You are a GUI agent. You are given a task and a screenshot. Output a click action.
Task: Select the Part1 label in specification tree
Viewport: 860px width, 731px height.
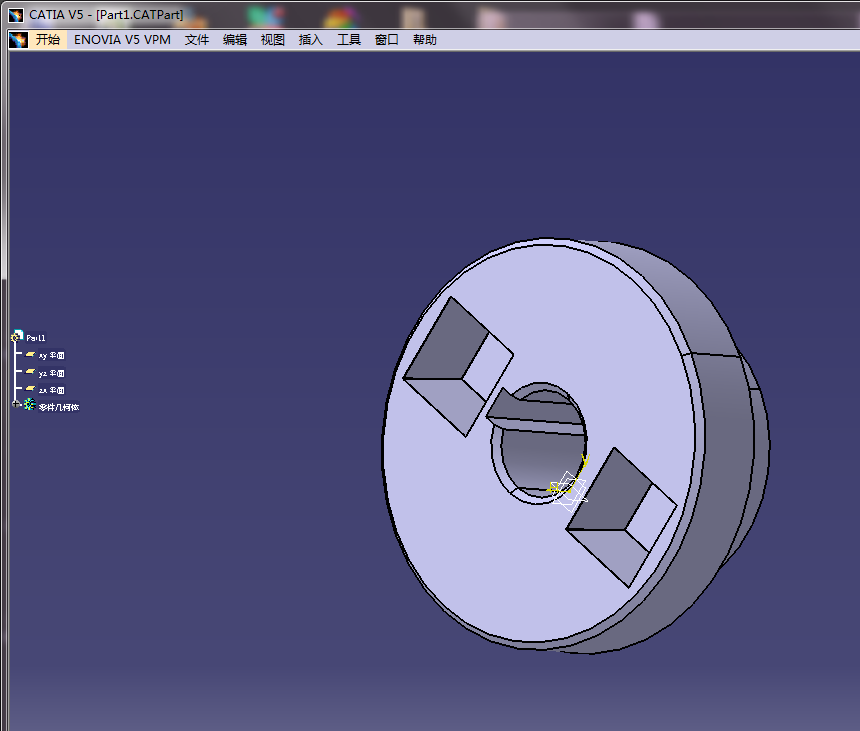[37, 338]
